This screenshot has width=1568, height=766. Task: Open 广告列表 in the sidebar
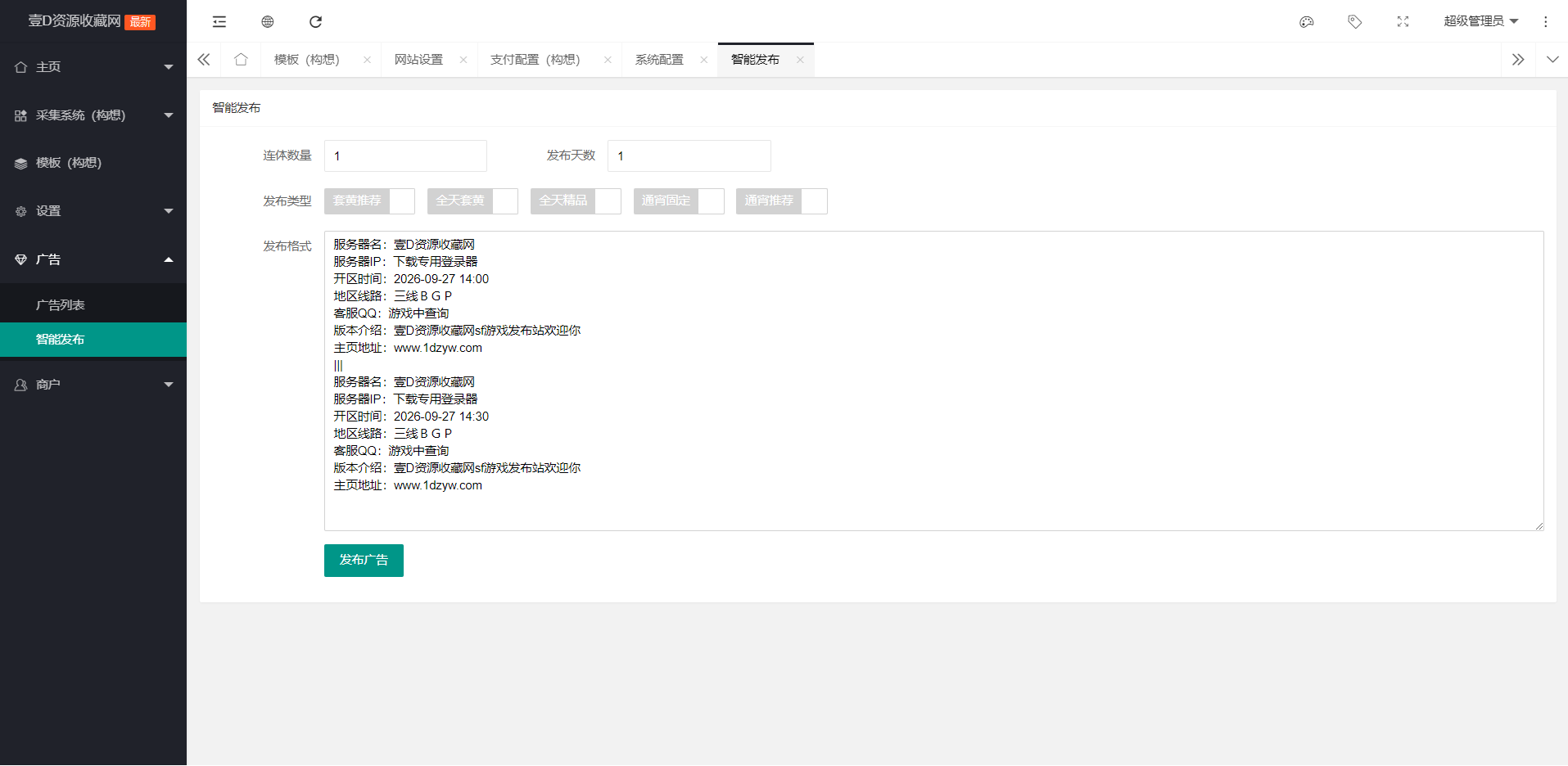pyautogui.click(x=93, y=305)
